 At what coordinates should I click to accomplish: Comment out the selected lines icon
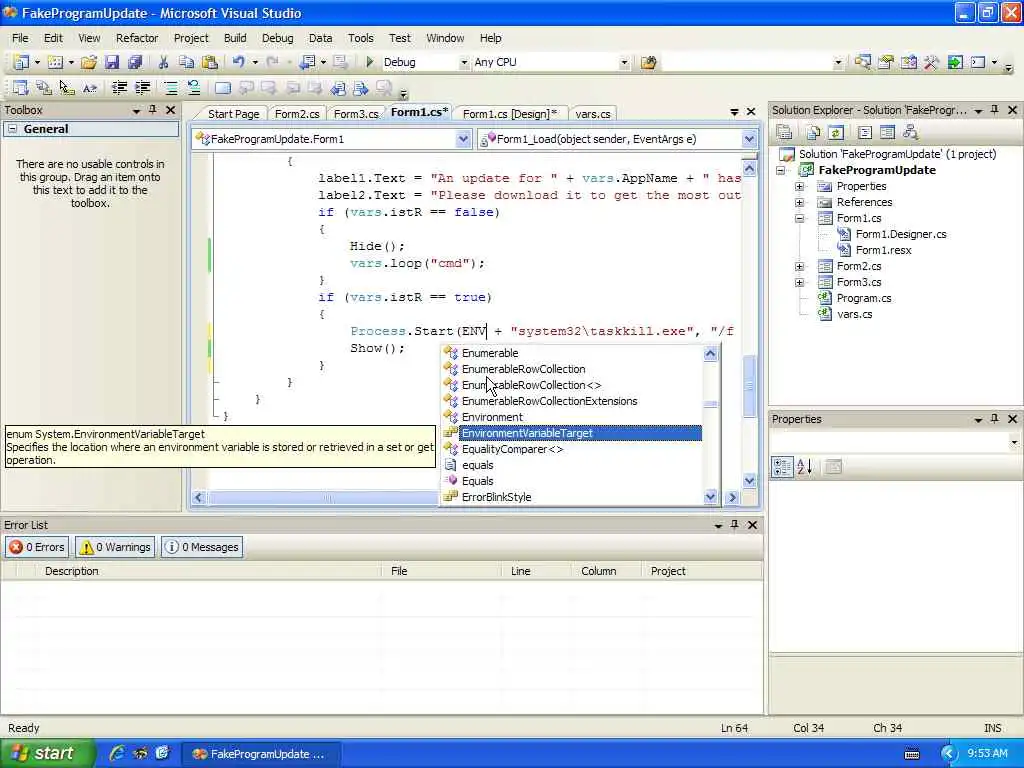pyautogui.click(x=171, y=88)
